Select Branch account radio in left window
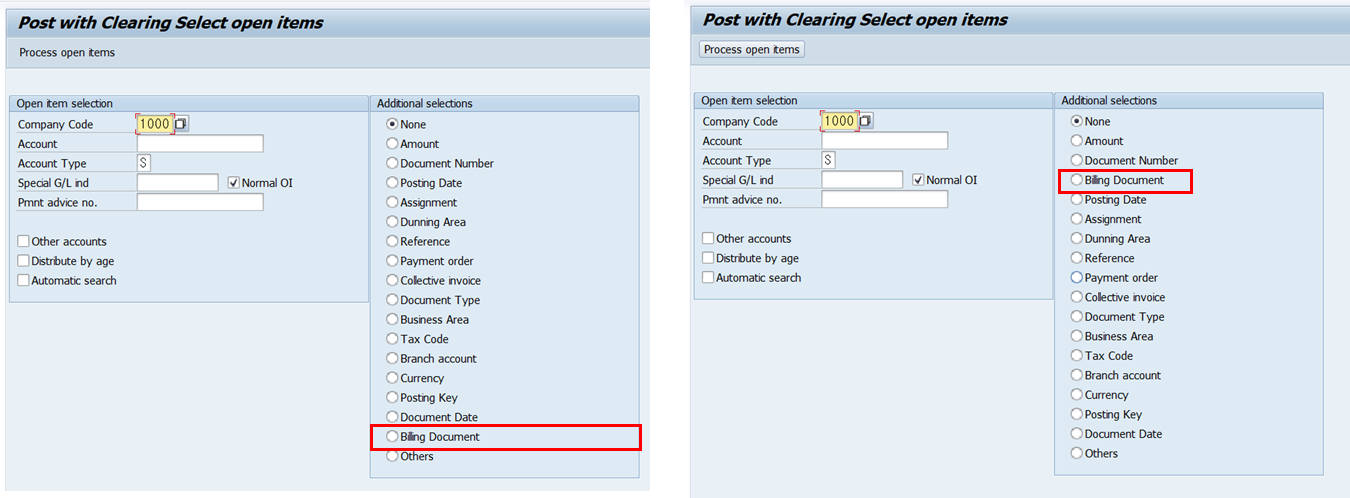Screen dimensions: 1350x498 [392, 359]
